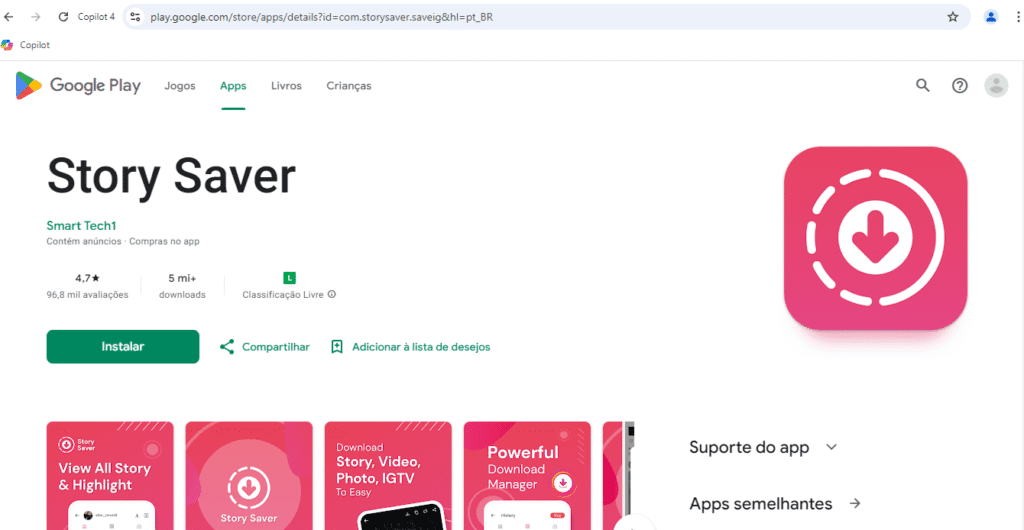Click the wishlist bookmark icon
Viewport: 1024px width, 530px height.
[337, 347]
